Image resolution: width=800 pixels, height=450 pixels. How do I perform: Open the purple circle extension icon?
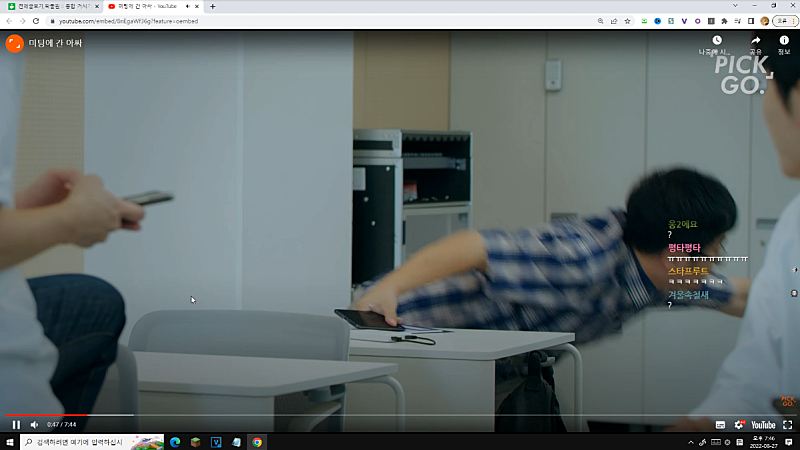click(x=697, y=21)
